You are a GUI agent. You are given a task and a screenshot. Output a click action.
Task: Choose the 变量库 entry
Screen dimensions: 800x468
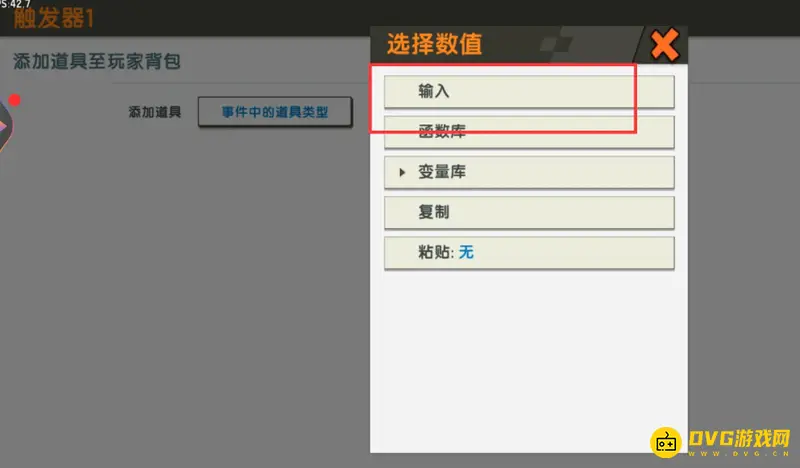pos(529,172)
